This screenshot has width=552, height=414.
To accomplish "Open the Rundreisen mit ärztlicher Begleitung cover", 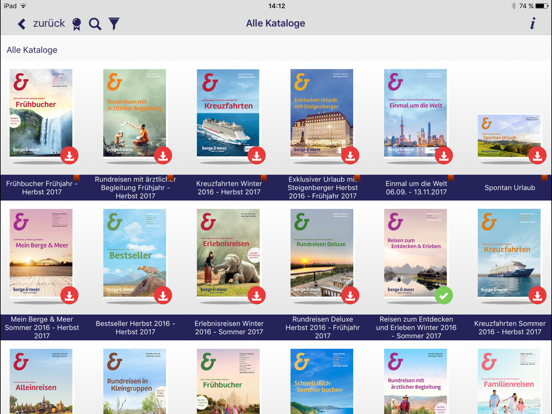I will coord(134,113).
